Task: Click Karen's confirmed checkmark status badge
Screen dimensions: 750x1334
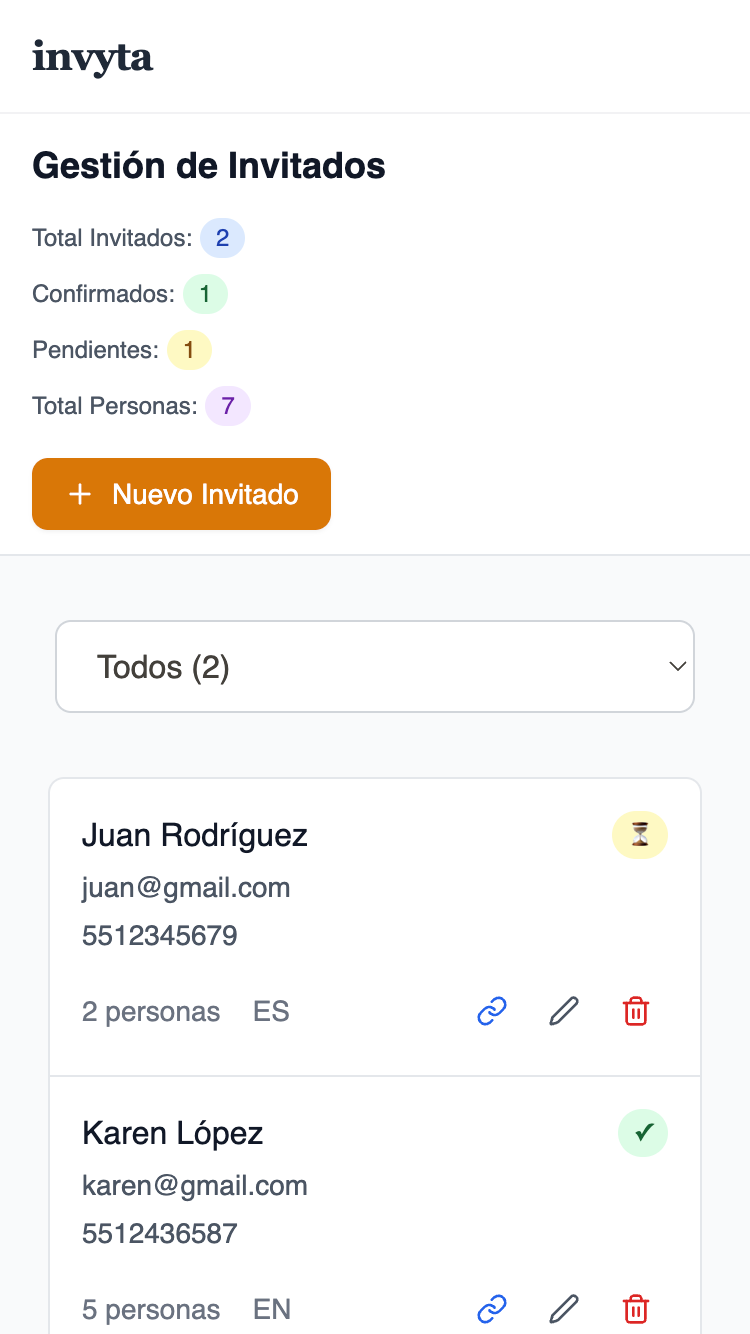Action: tap(643, 1132)
